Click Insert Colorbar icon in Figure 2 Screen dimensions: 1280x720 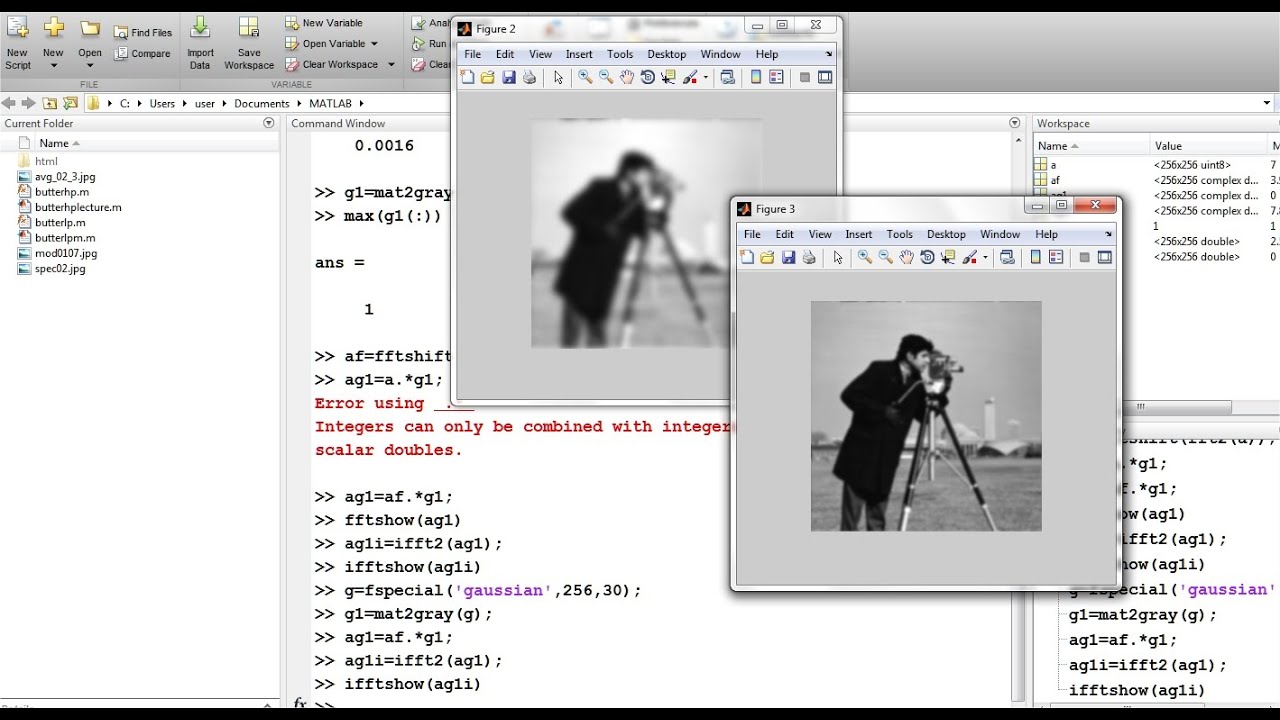[x=756, y=77]
